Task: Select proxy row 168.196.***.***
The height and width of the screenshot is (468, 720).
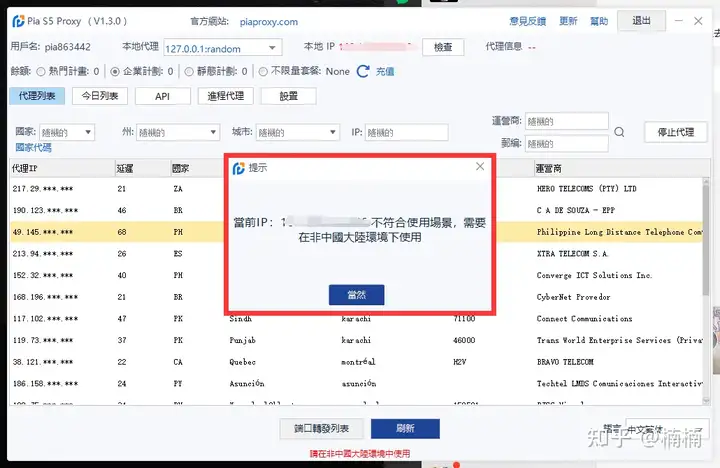Action: click(x=356, y=297)
